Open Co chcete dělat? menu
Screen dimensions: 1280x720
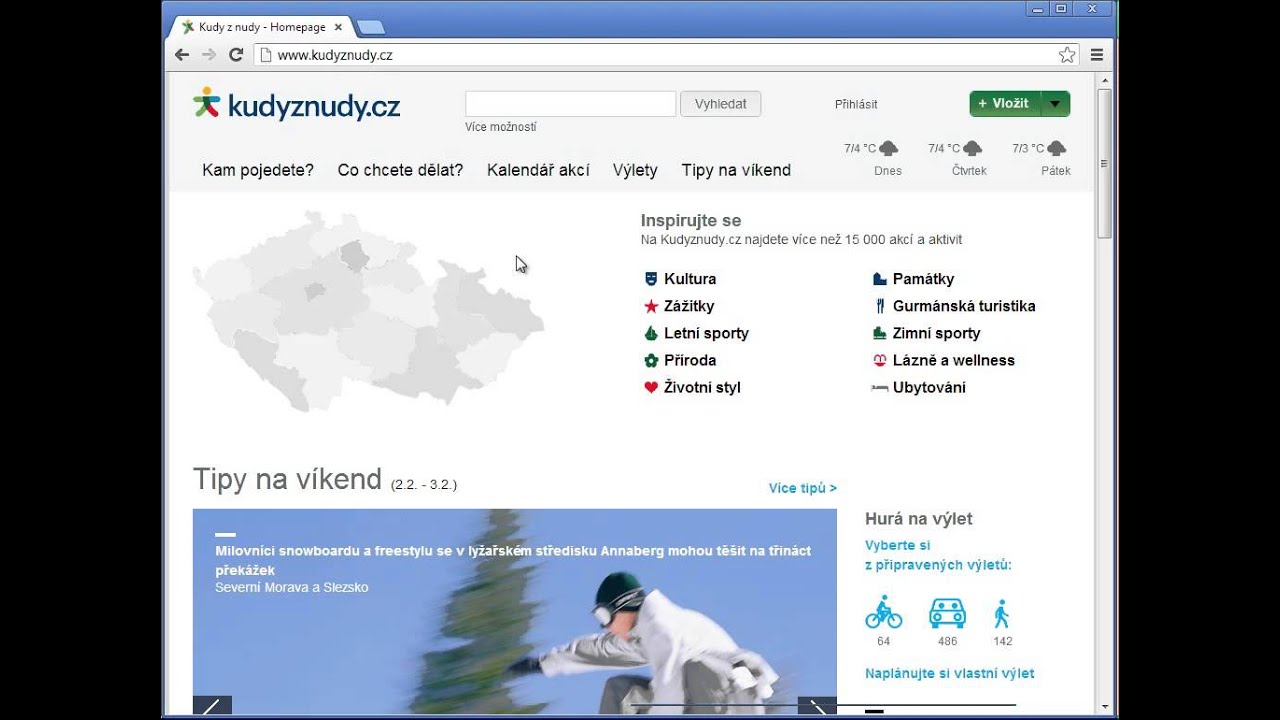pyautogui.click(x=400, y=170)
